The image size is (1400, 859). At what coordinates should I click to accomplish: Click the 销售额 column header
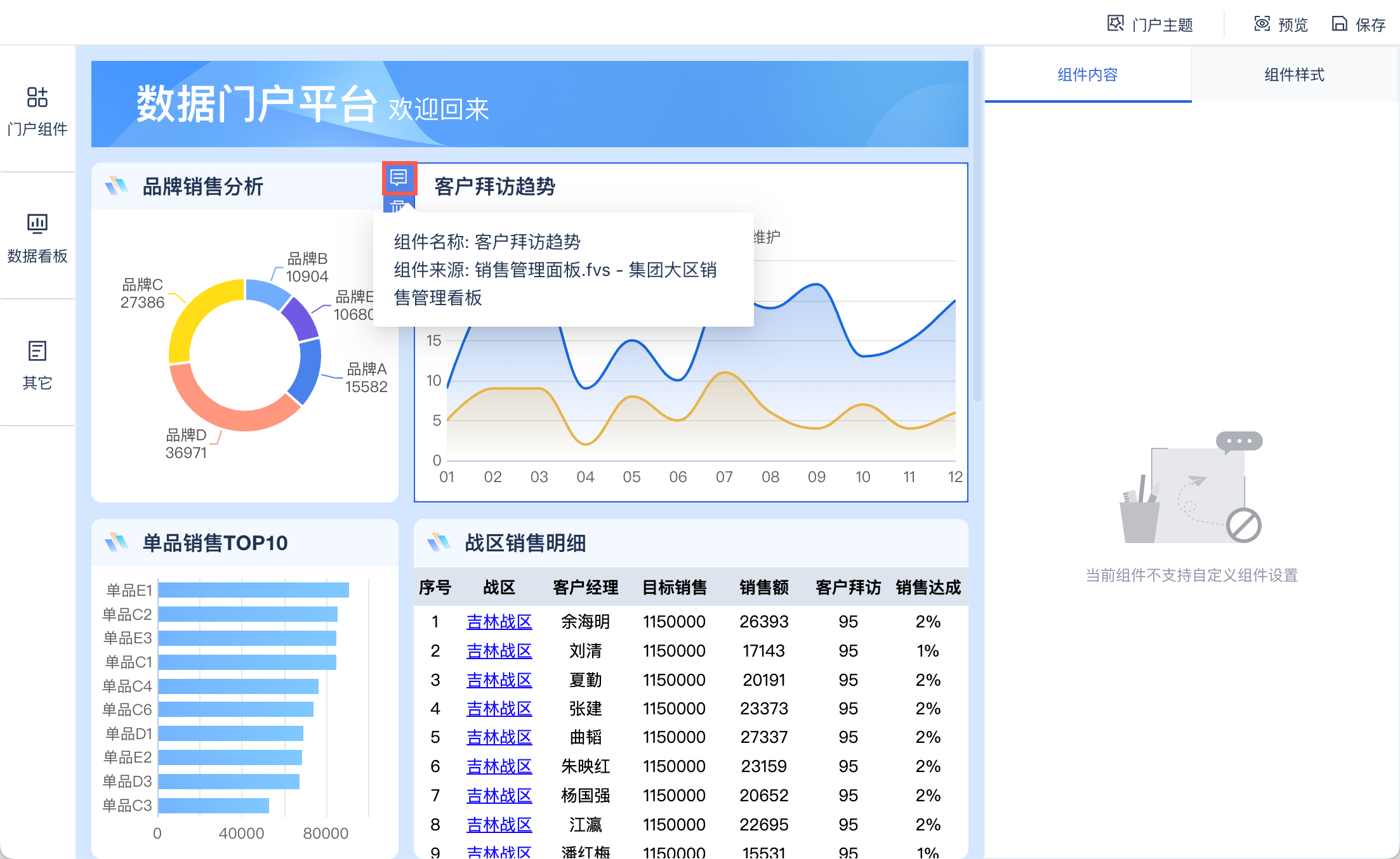[x=763, y=587]
